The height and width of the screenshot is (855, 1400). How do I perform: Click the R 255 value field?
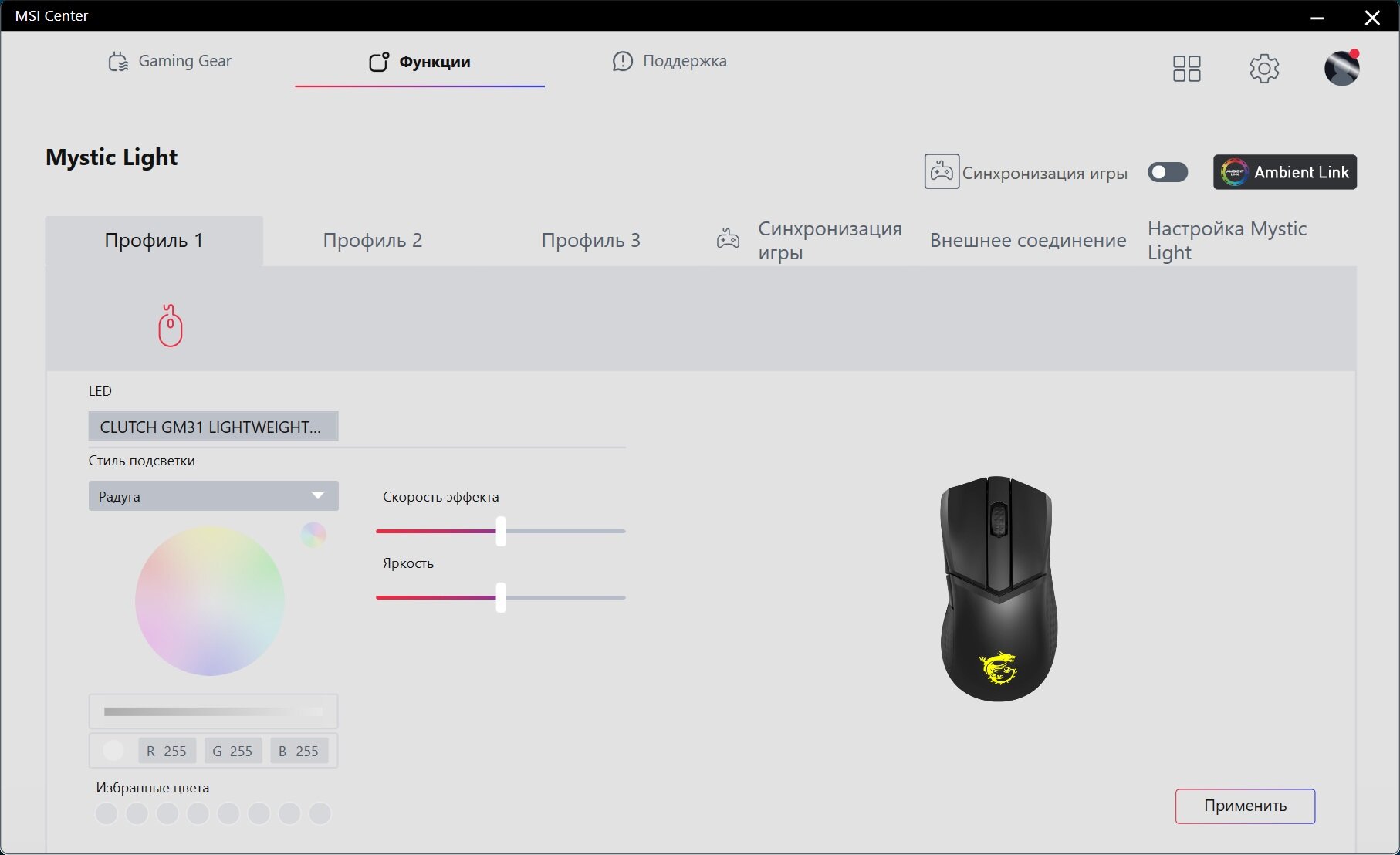pyautogui.click(x=167, y=751)
